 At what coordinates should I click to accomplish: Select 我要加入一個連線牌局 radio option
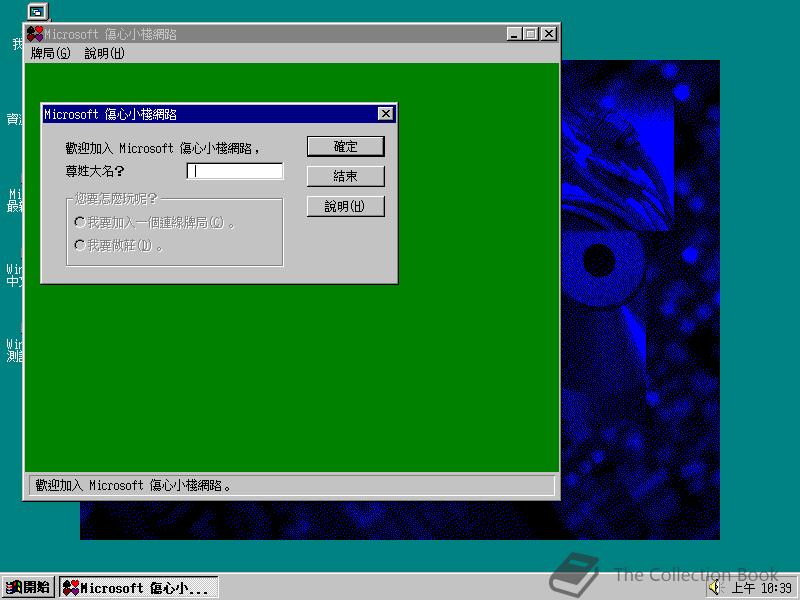[x=155, y=222]
